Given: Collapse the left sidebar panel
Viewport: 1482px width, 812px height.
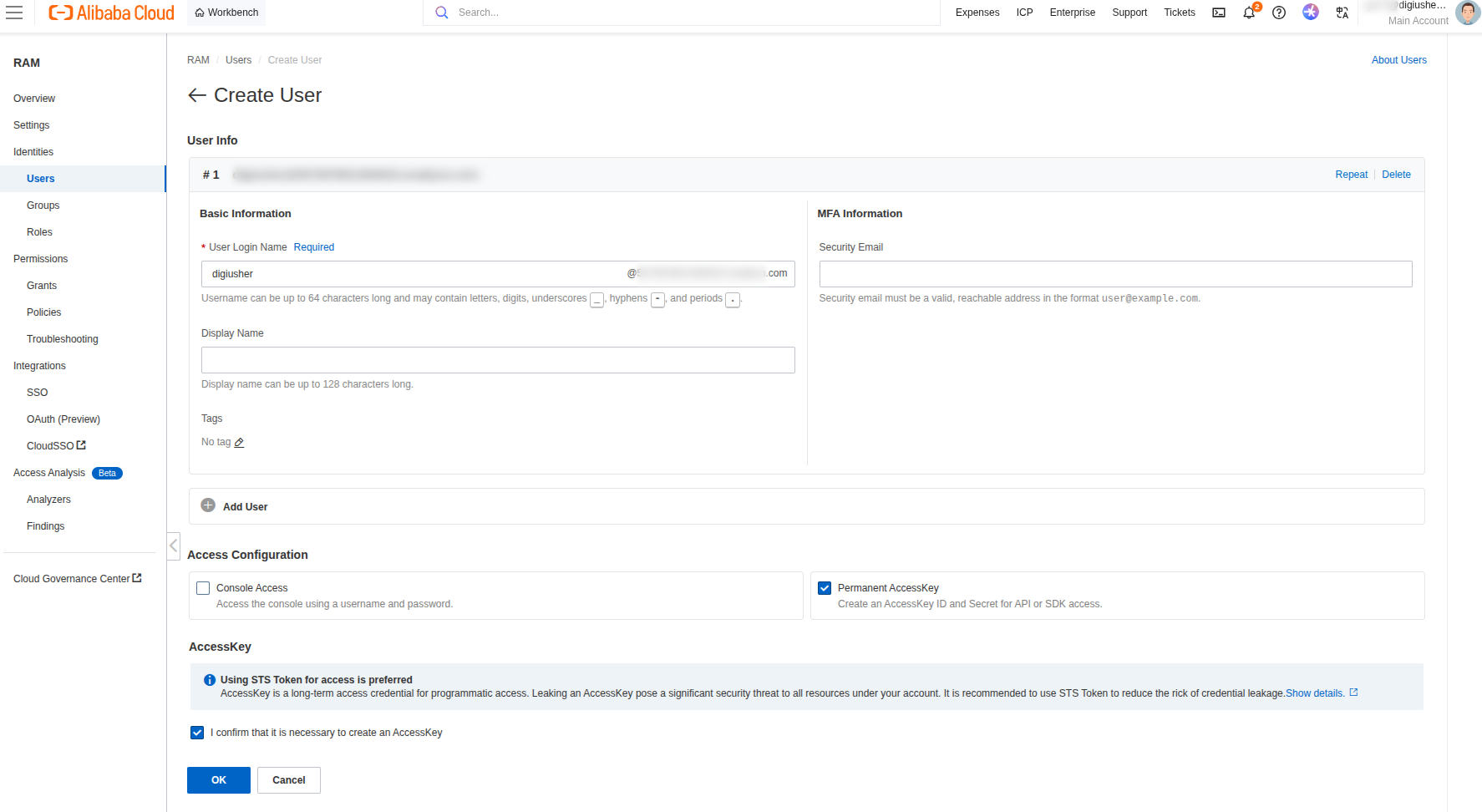Looking at the screenshot, I should pyautogui.click(x=174, y=546).
